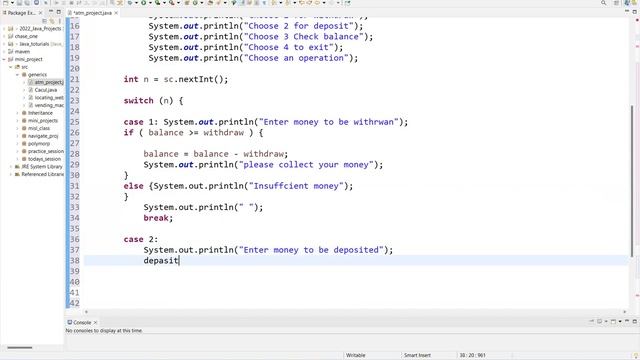Select todays_session package in tree
640x360 pixels.
[44, 159]
